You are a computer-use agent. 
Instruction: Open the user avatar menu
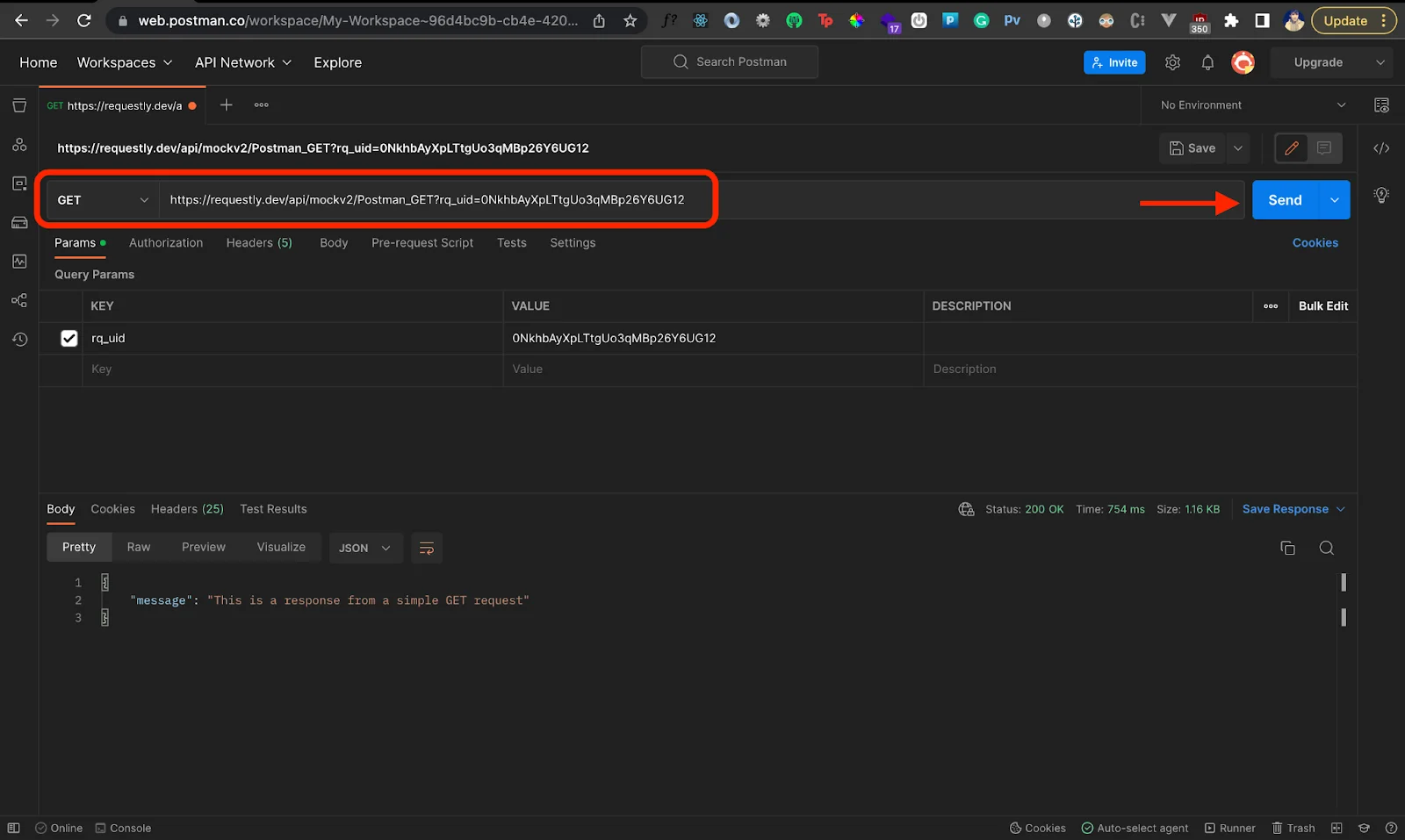[x=1243, y=62]
